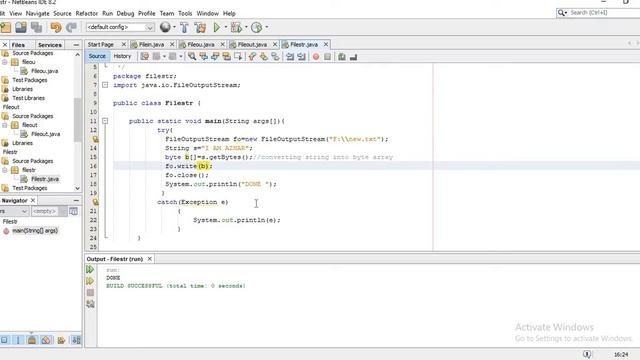
Task: Click the Shift Line Right icon
Action: point(301,57)
